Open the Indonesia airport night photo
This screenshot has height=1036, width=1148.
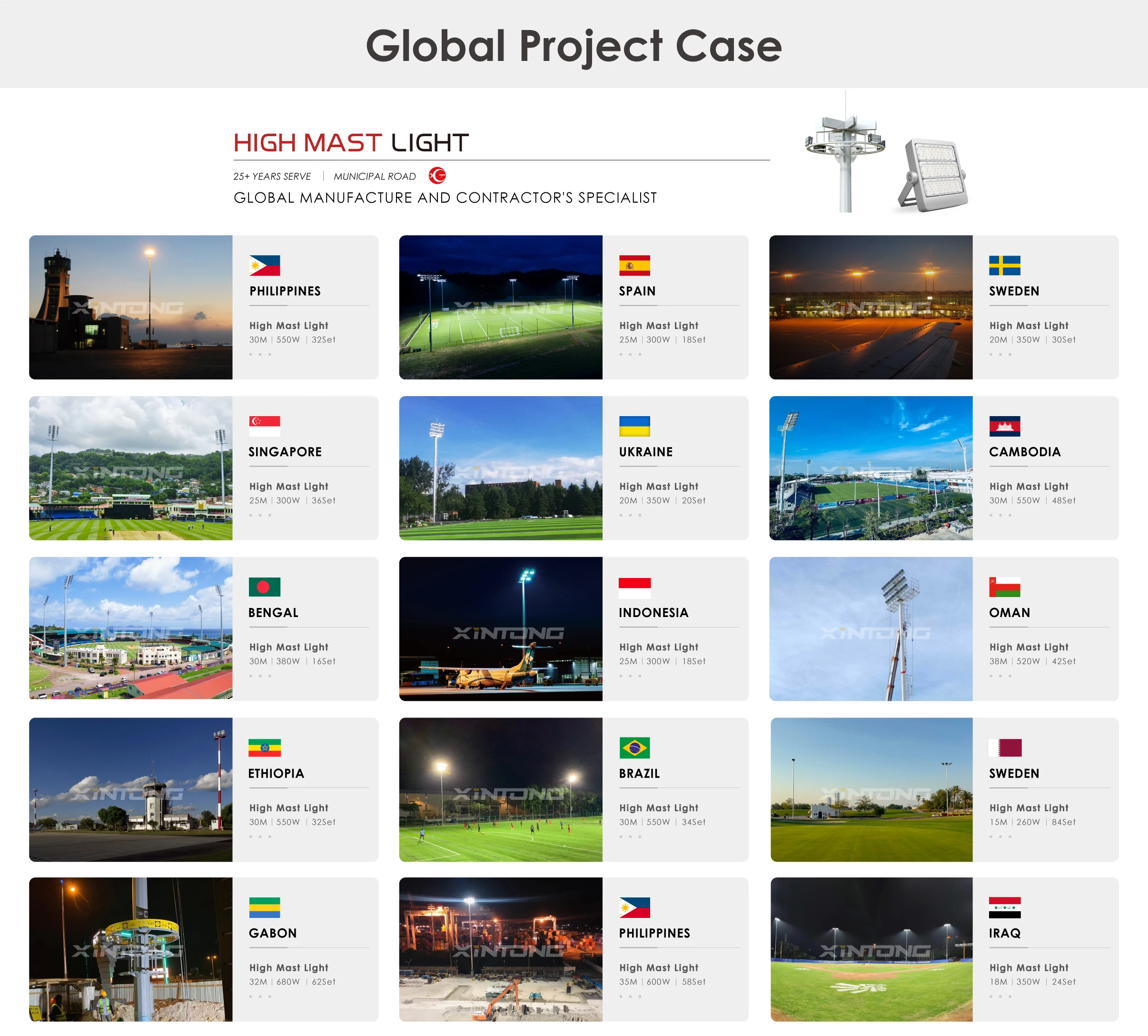pos(500,628)
